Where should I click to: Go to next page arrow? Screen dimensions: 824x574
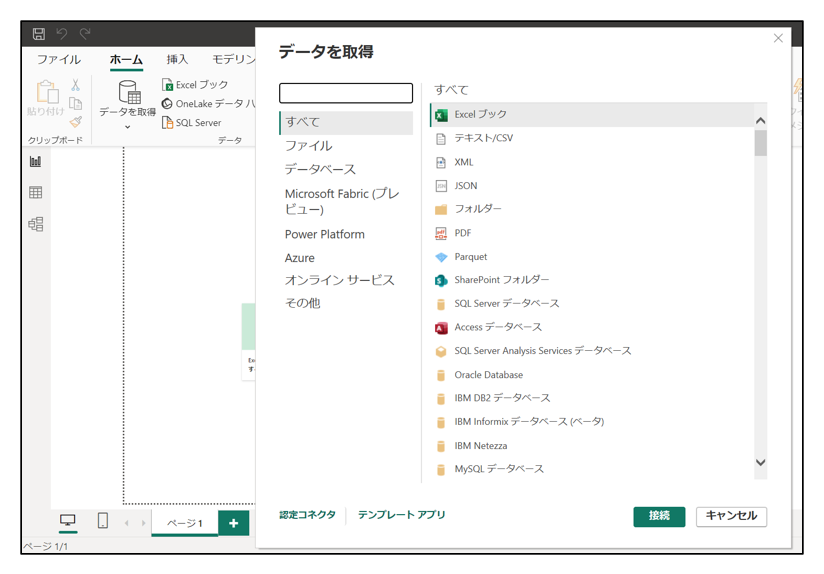(143, 523)
